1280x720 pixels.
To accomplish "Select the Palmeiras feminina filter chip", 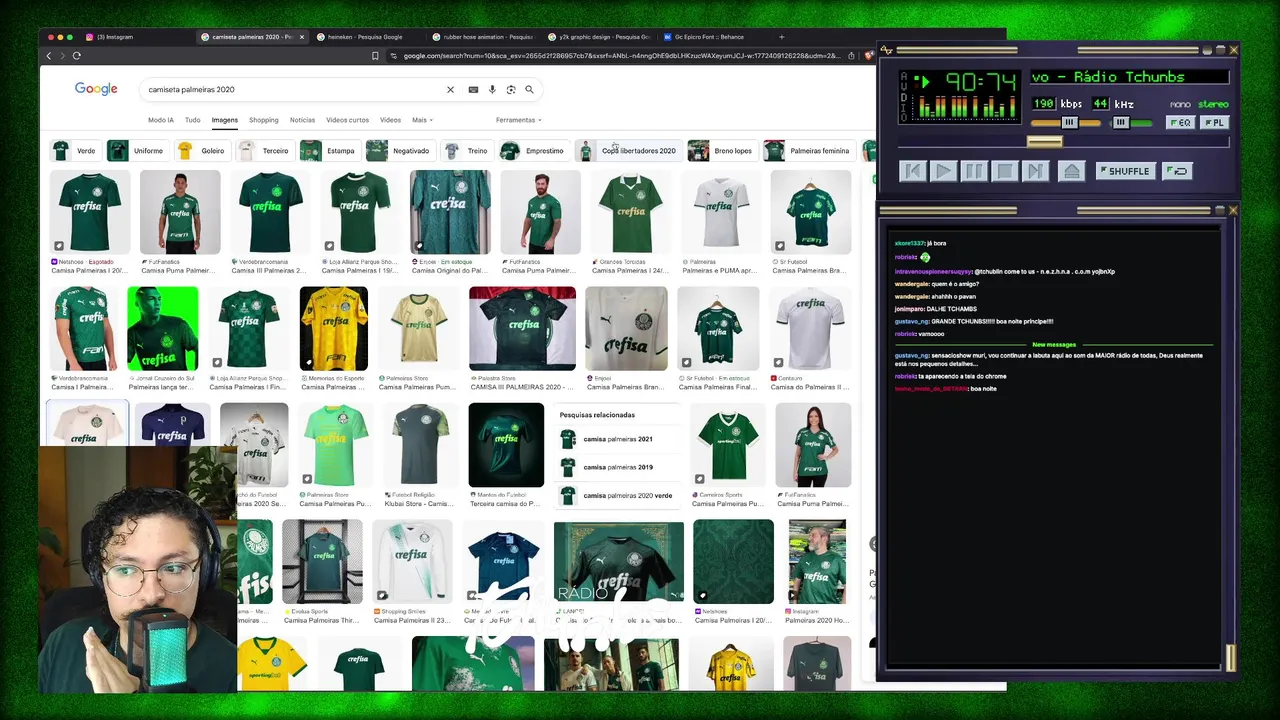I will [x=808, y=151].
